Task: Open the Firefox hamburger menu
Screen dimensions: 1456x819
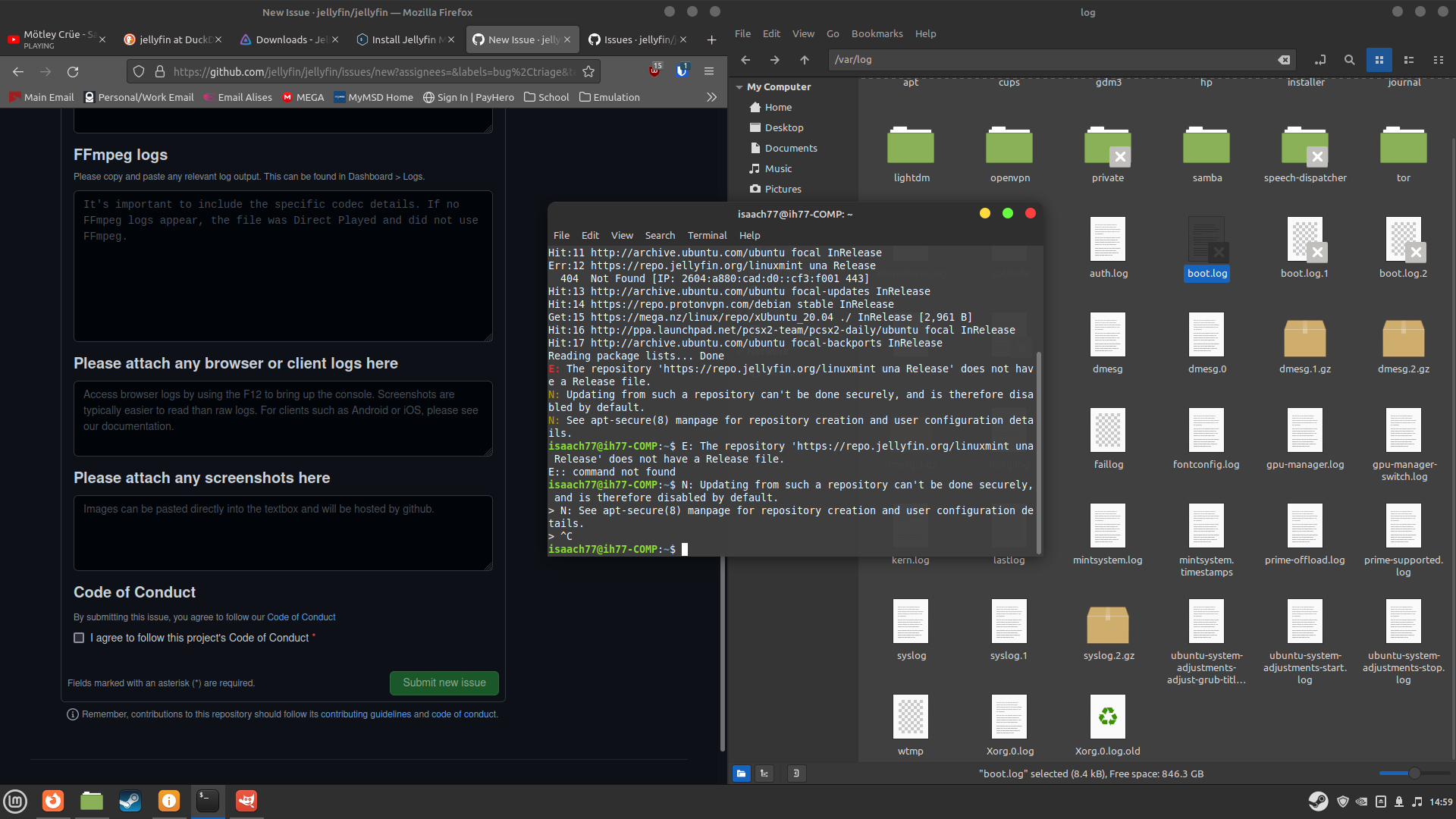Action: pyautogui.click(x=710, y=71)
